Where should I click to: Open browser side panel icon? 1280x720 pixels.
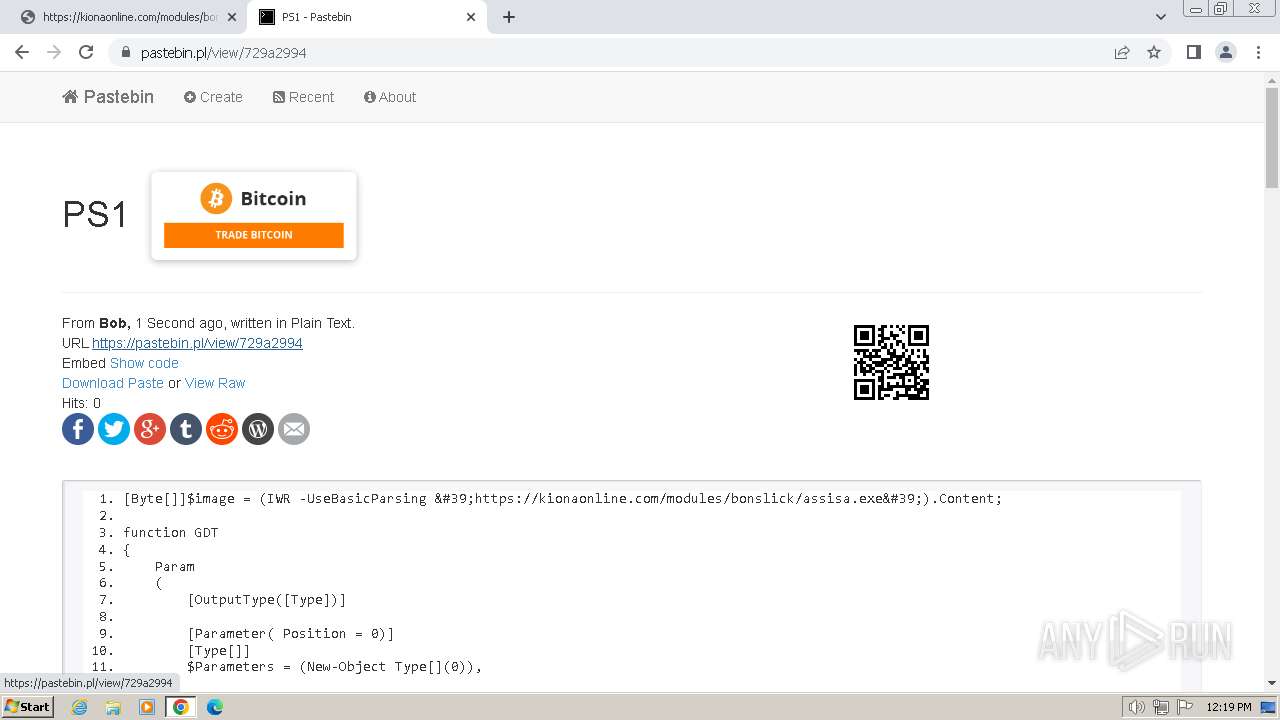coord(1193,52)
